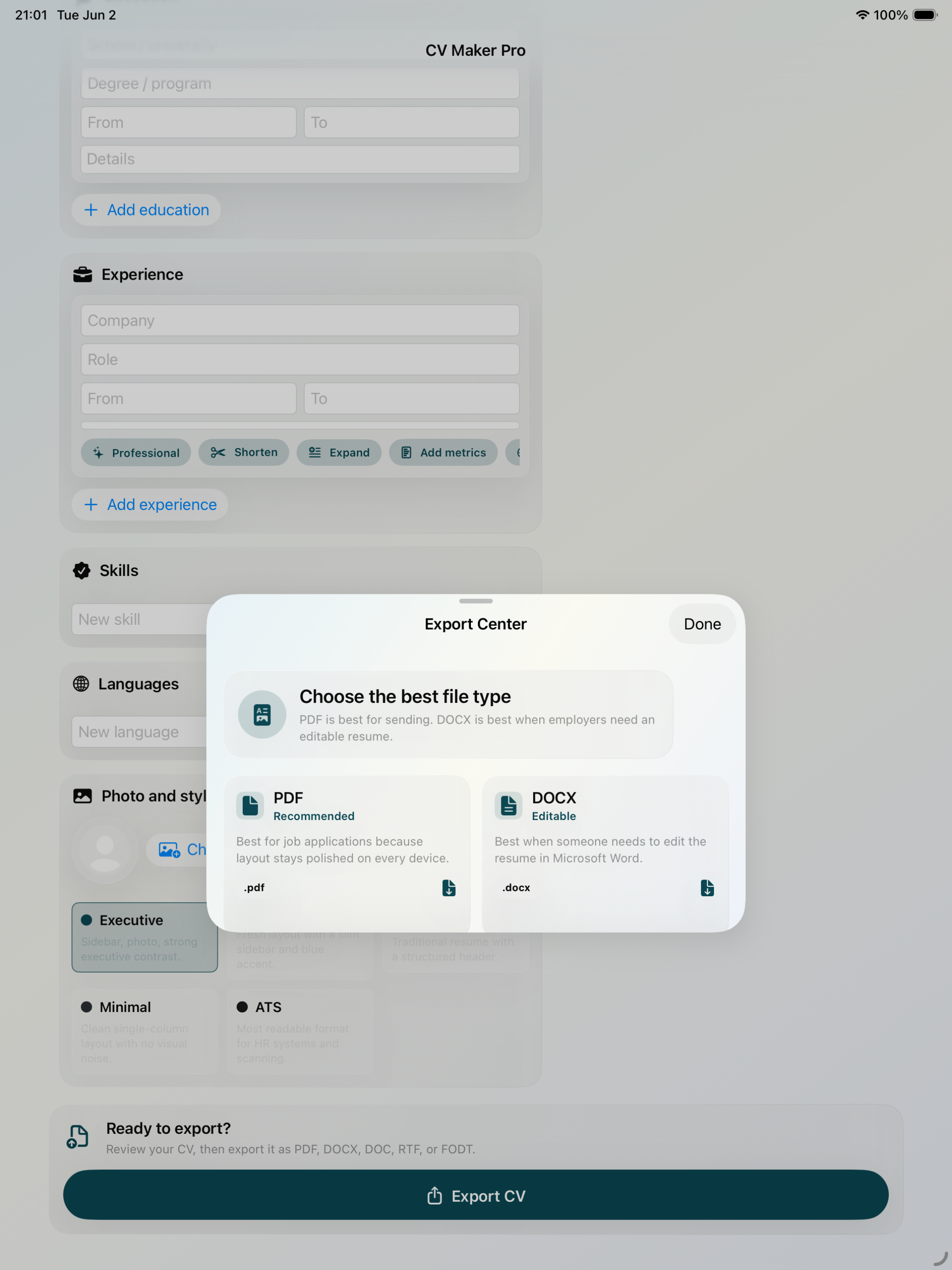Image resolution: width=952 pixels, height=1270 pixels.
Task: Focus the Role field
Action: 300,359
